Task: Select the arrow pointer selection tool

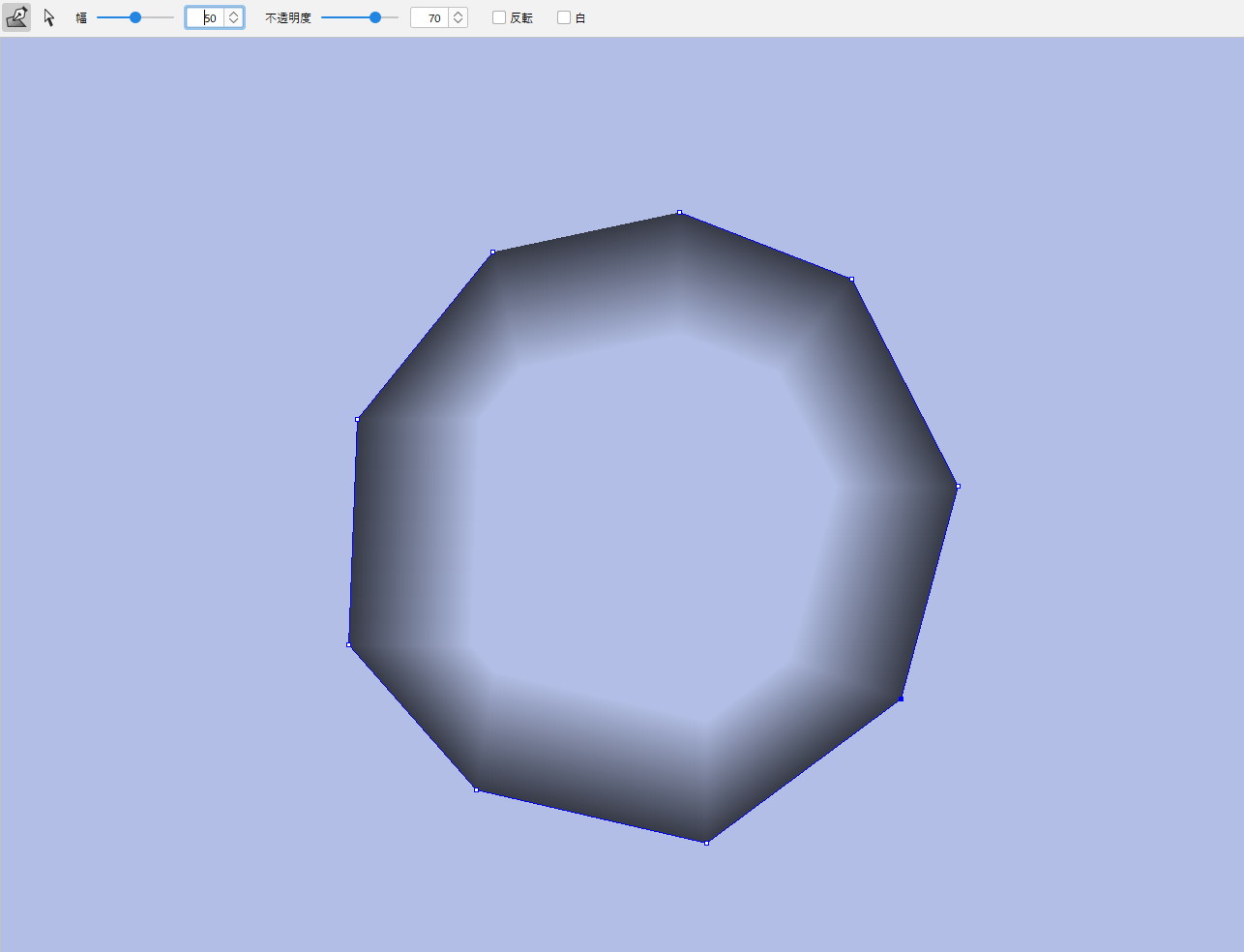Action: point(49,17)
